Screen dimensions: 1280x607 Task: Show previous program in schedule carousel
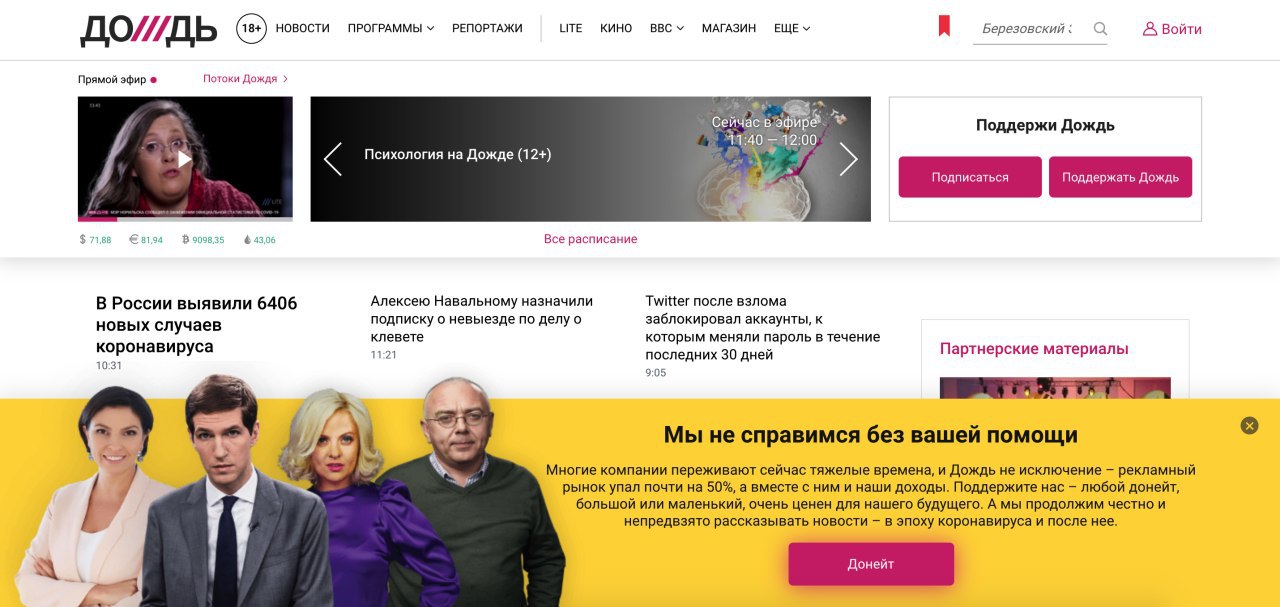[333, 159]
